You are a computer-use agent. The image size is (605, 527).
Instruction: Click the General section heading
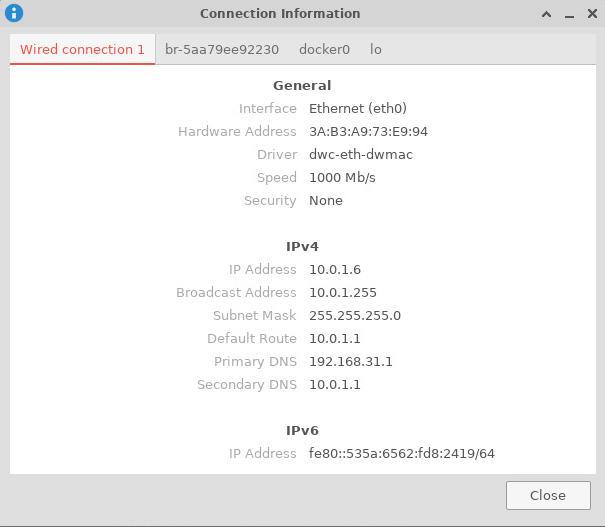(x=302, y=85)
